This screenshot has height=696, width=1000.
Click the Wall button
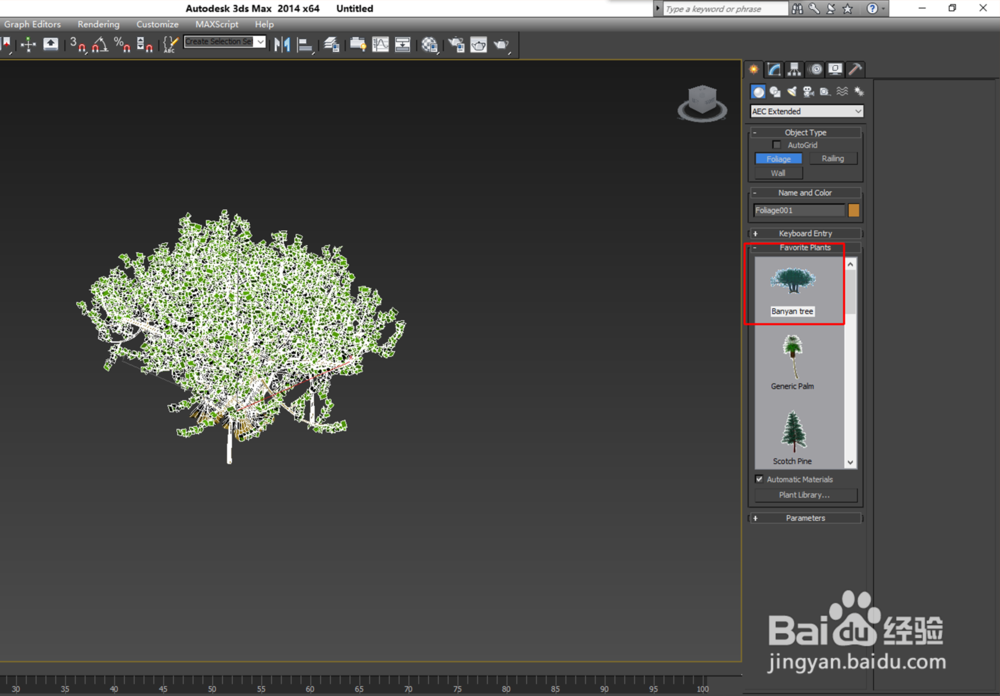pyautogui.click(x=779, y=173)
